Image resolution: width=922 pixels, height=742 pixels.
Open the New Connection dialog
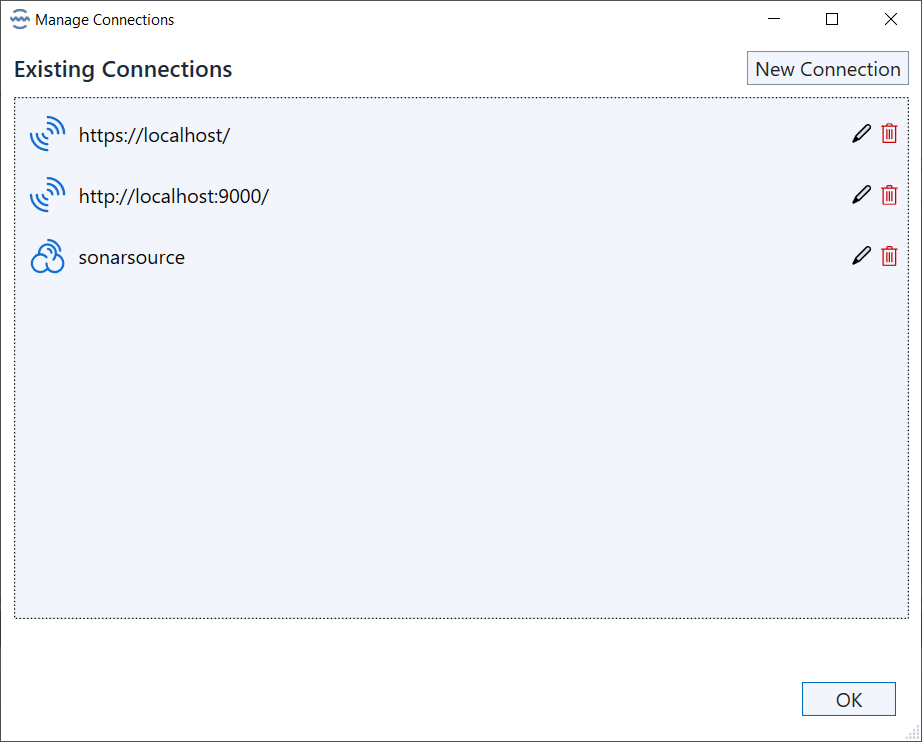pyautogui.click(x=828, y=68)
